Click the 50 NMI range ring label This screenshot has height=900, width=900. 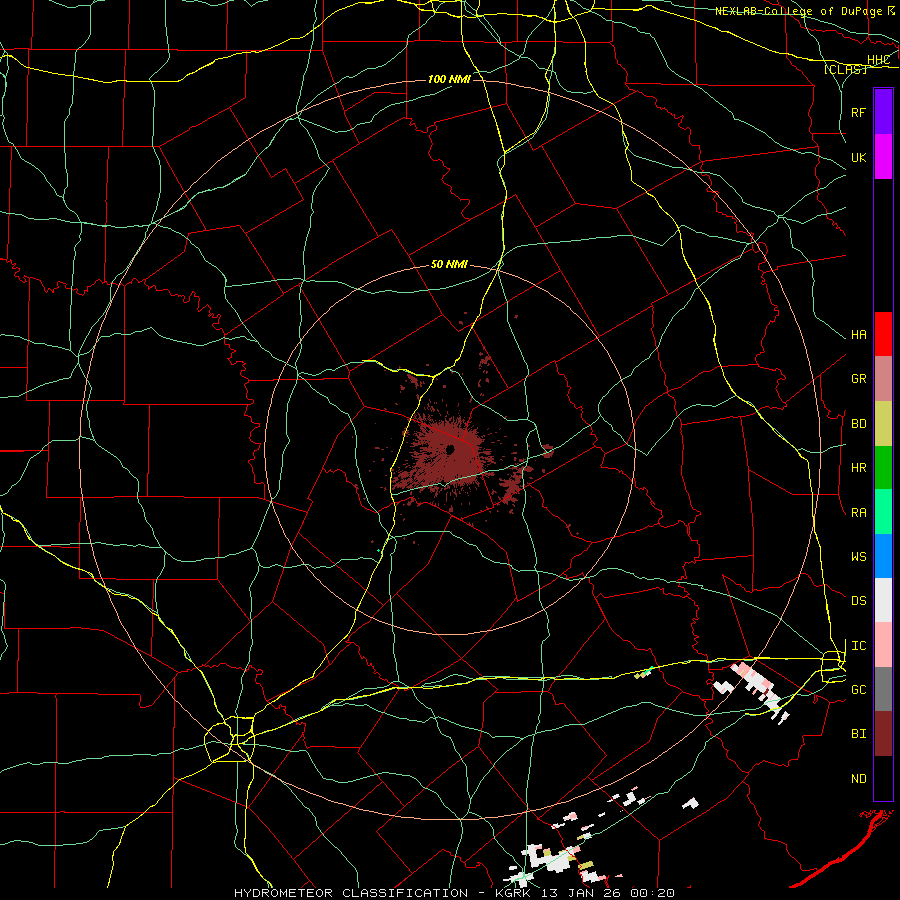click(x=449, y=264)
